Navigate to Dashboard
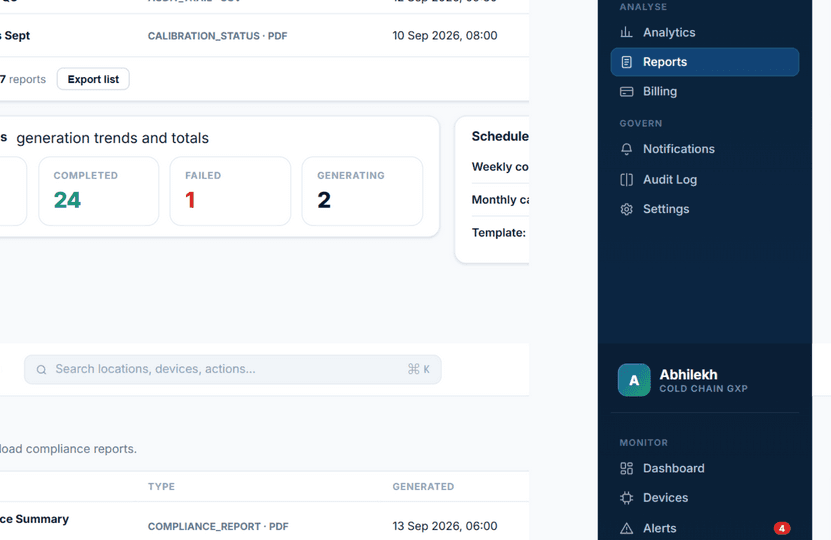831x540 pixels. tap(704, 468)
